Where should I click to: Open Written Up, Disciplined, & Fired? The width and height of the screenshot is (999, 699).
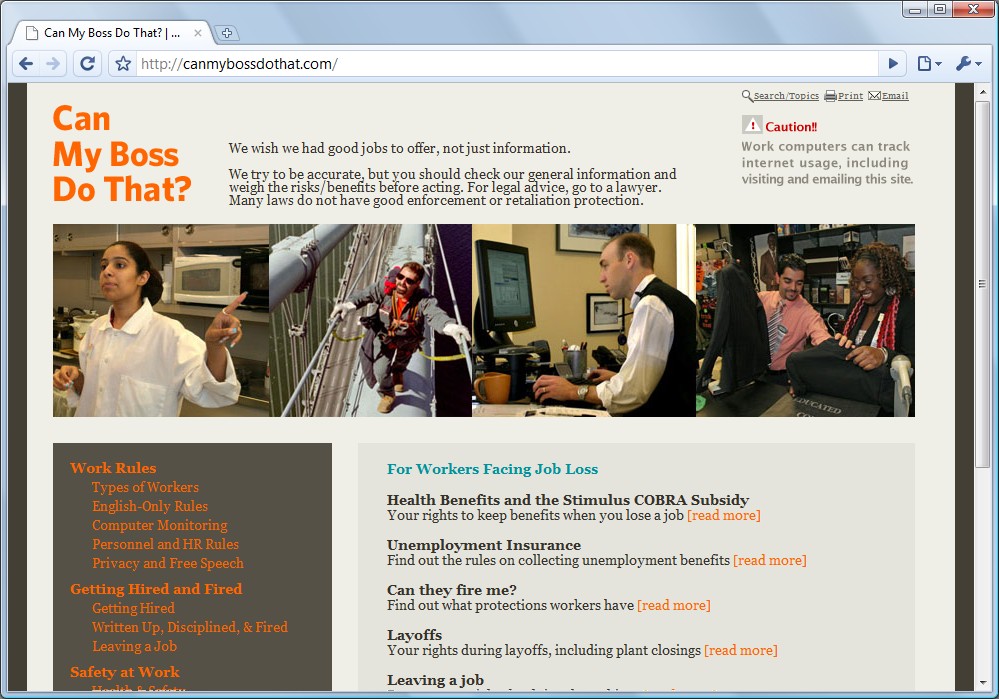(190, 628)
